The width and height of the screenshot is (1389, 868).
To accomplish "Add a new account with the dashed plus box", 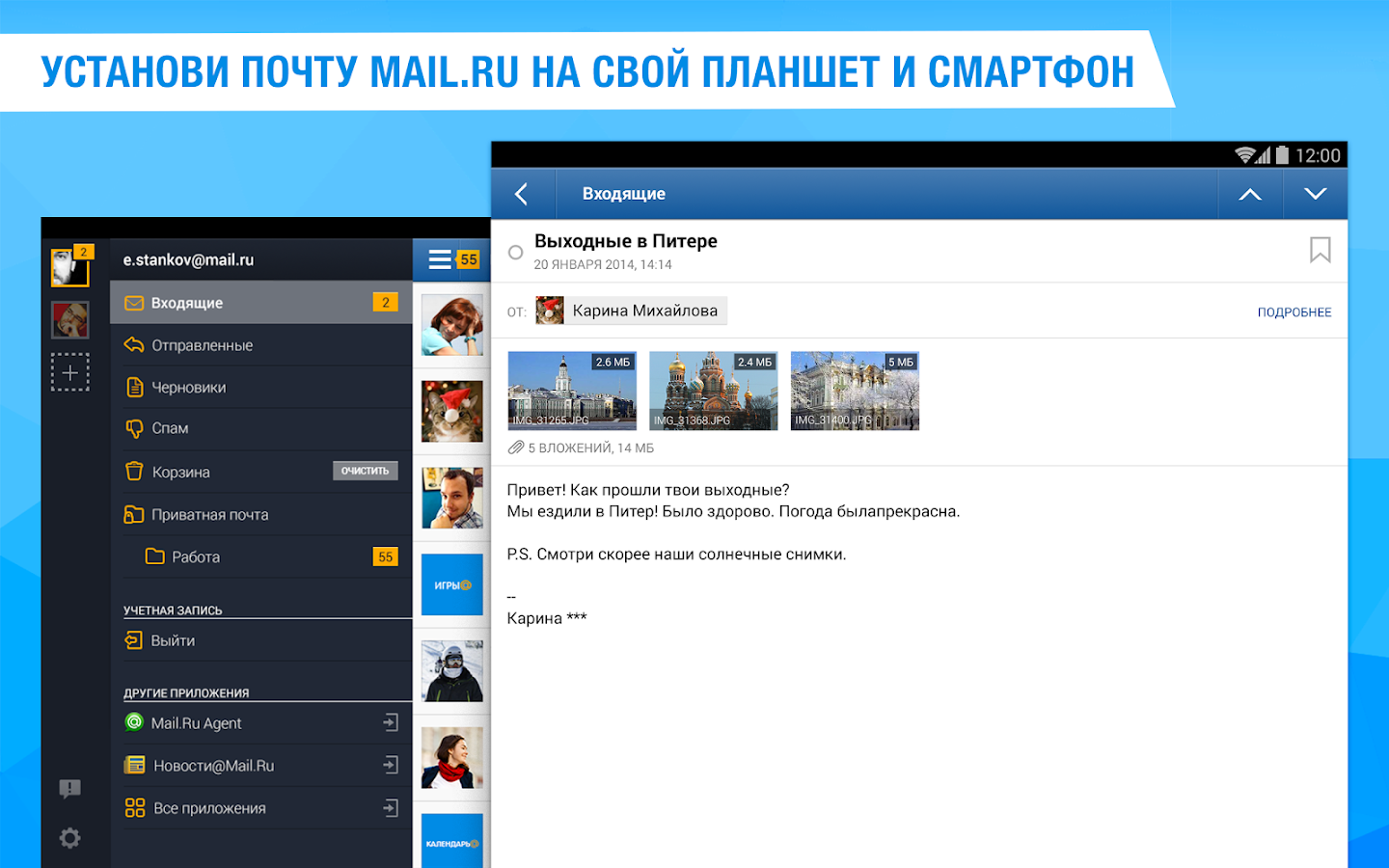I will (x=70, y=372).
